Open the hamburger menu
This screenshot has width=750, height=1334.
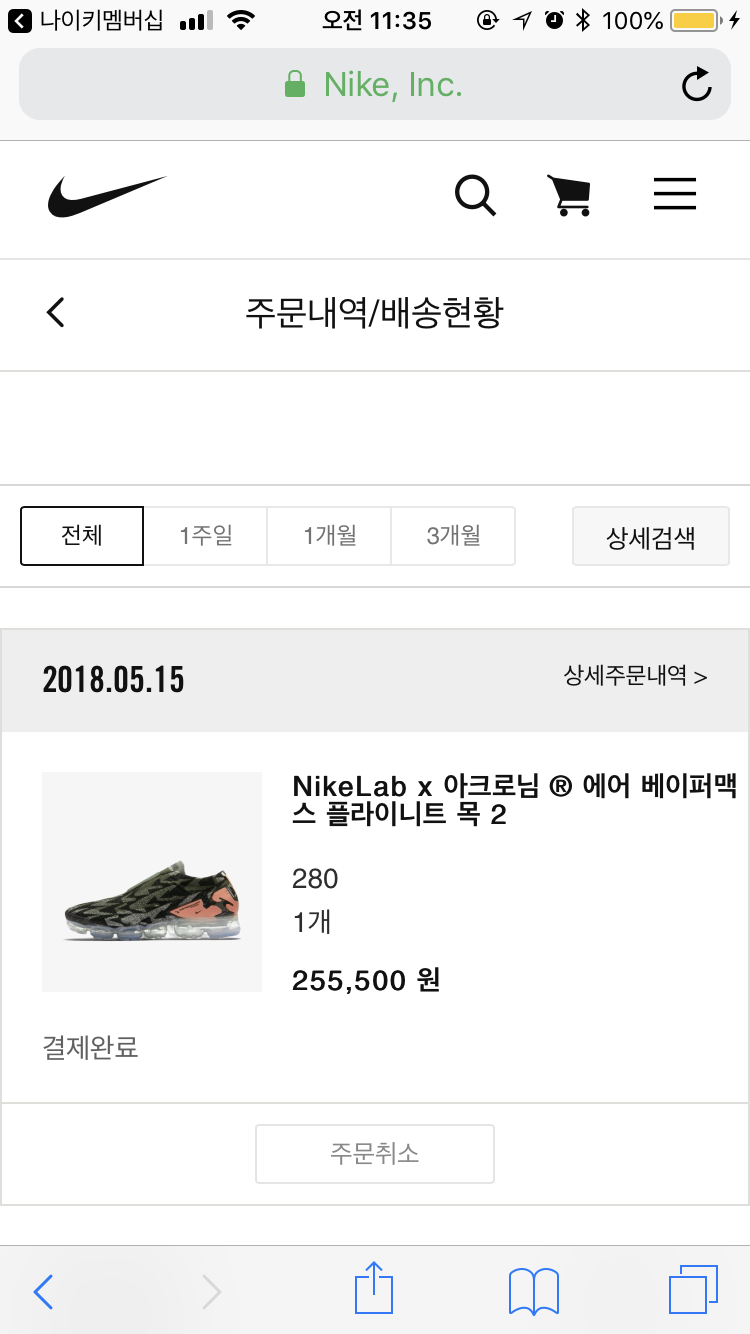pos(674,194)
